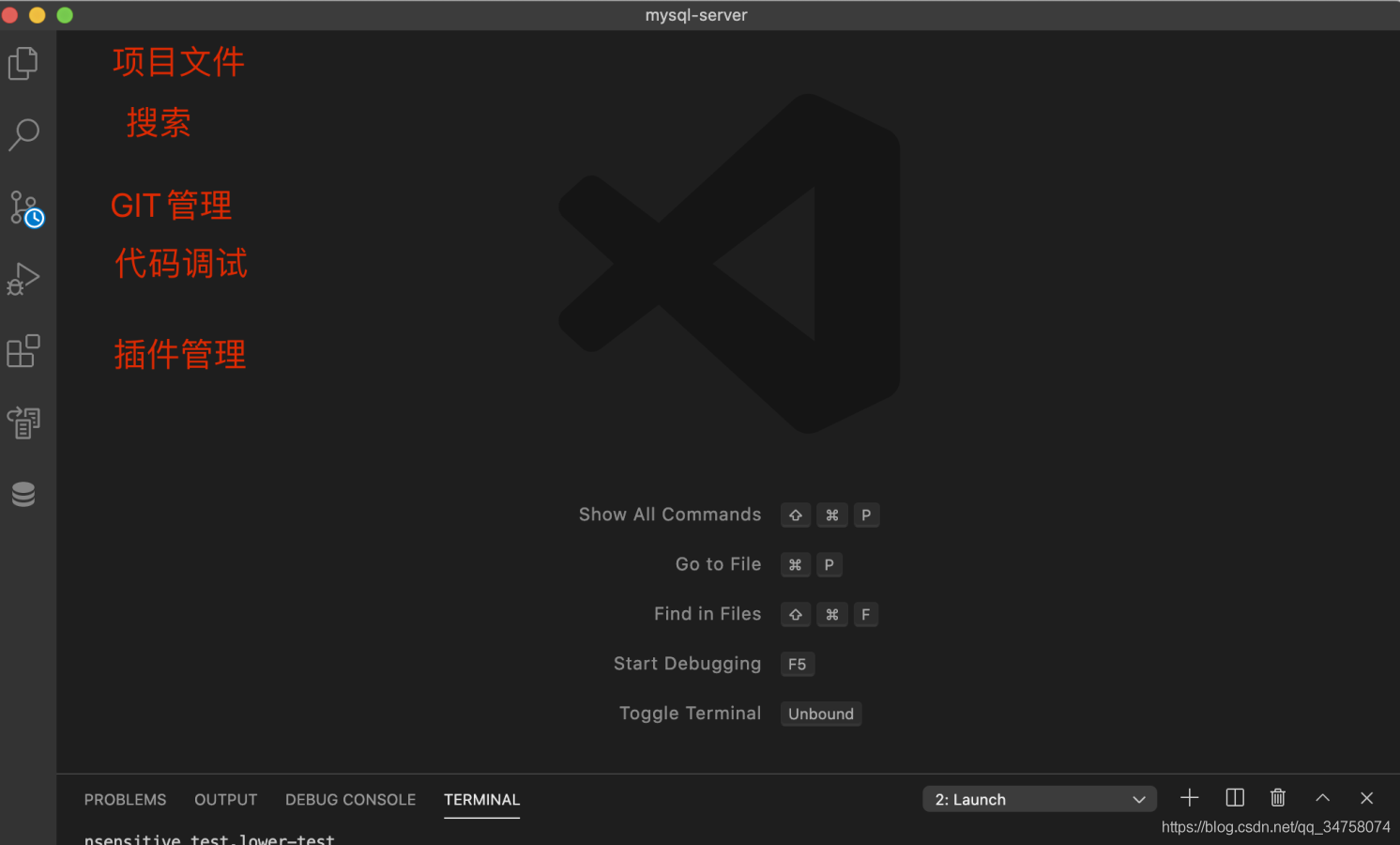Image resolution: width=1400 pixels, height=845 pixels.
Task: Open the Source Control view
Action: (x=25, y=208)
